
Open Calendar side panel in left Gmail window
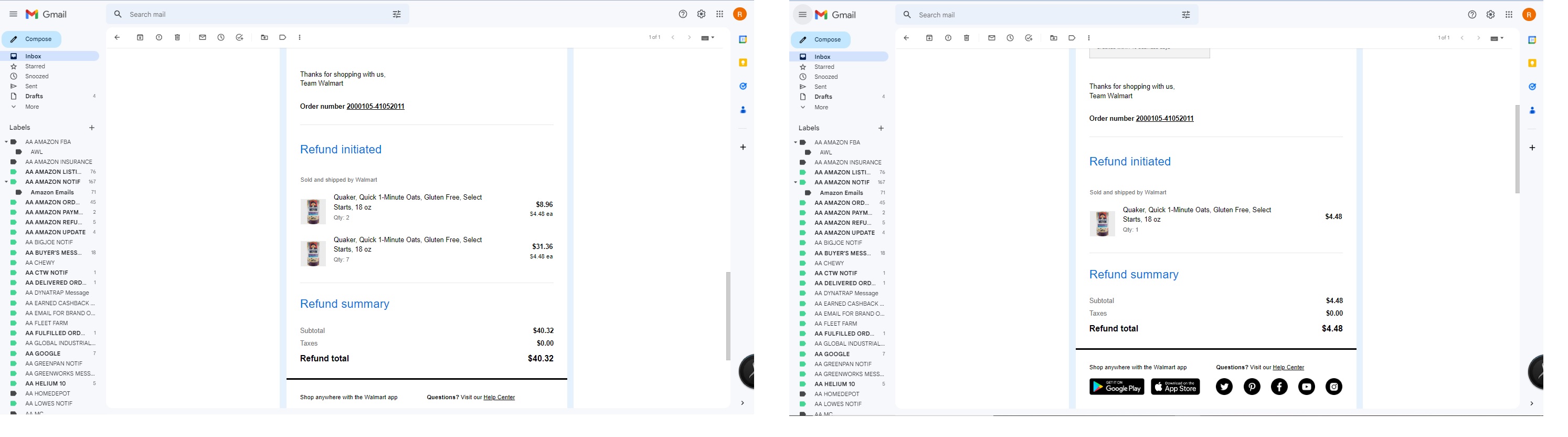[743, 39]
